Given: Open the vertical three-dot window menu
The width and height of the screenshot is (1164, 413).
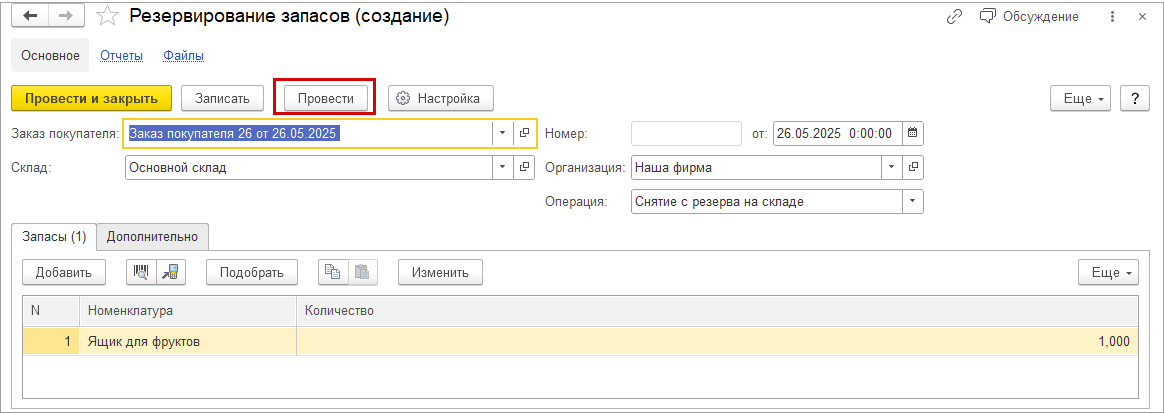Looking at the screenshot, I should (x=1112, y=17).
